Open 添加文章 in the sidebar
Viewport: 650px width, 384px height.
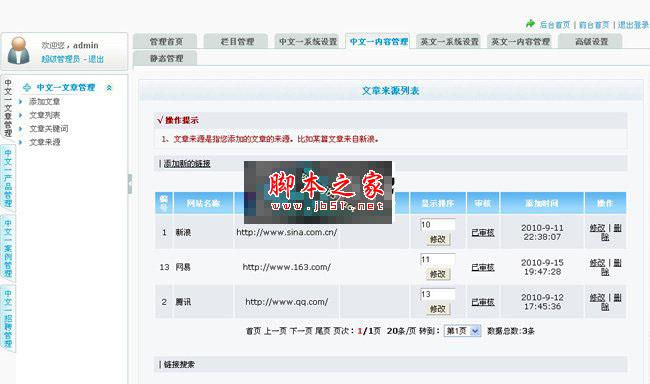click(45, 102)
